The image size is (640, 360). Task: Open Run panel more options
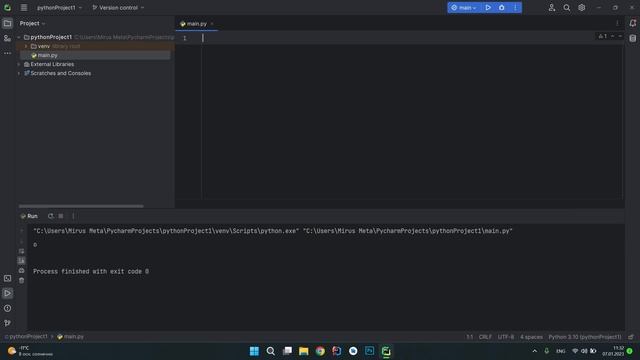point(73,216)
